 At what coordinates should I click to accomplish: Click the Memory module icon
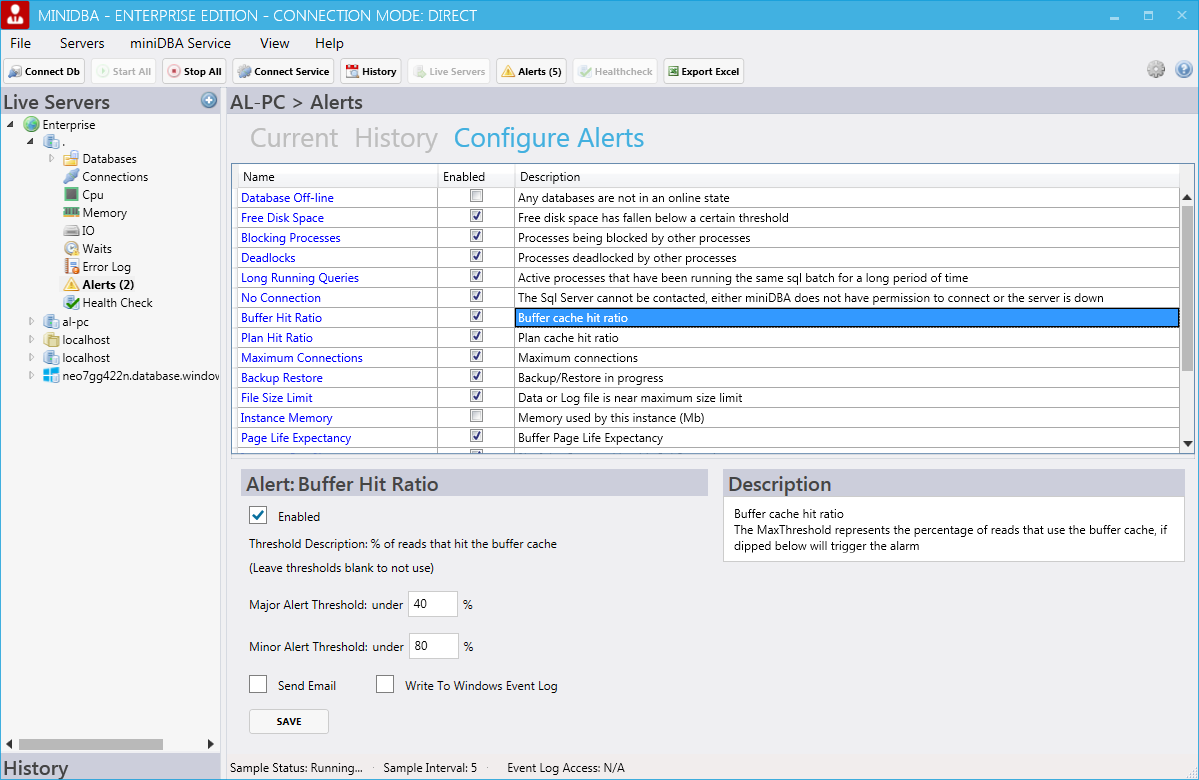coord(71,213)
